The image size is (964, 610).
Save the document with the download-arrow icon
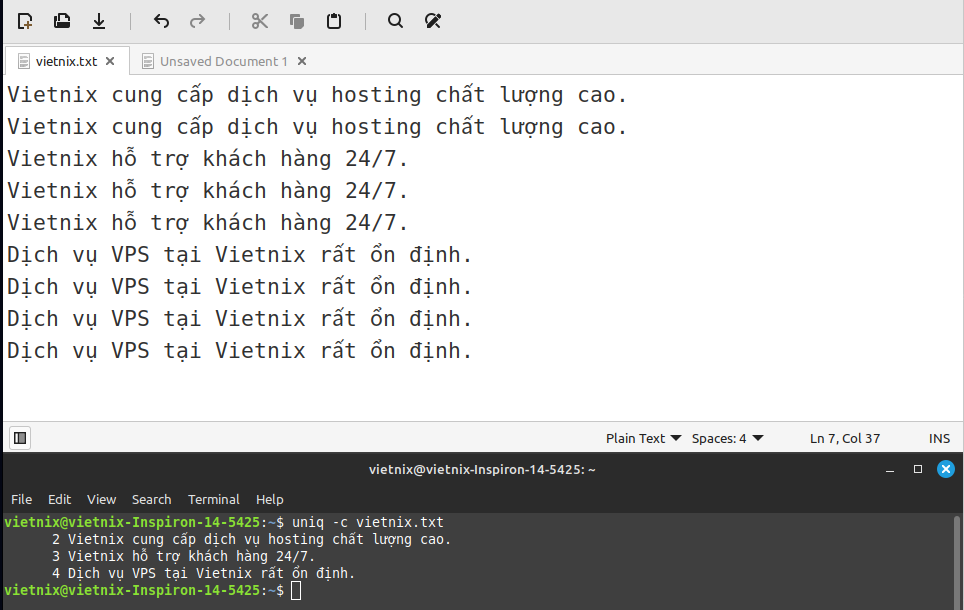[x=99, y=21]
